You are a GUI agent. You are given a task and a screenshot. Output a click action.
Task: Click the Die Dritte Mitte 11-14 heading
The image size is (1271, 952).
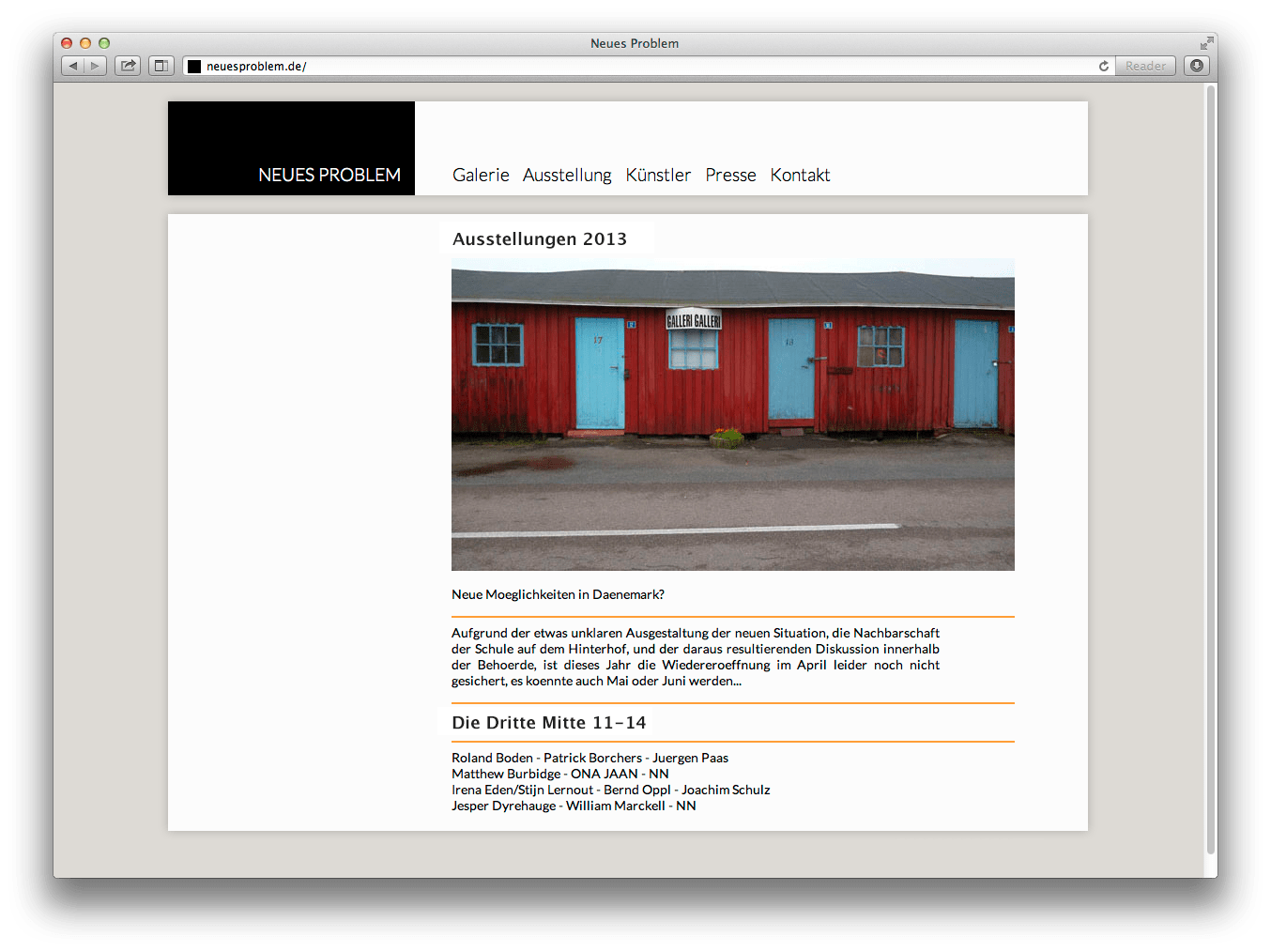(x=549, y=722)
